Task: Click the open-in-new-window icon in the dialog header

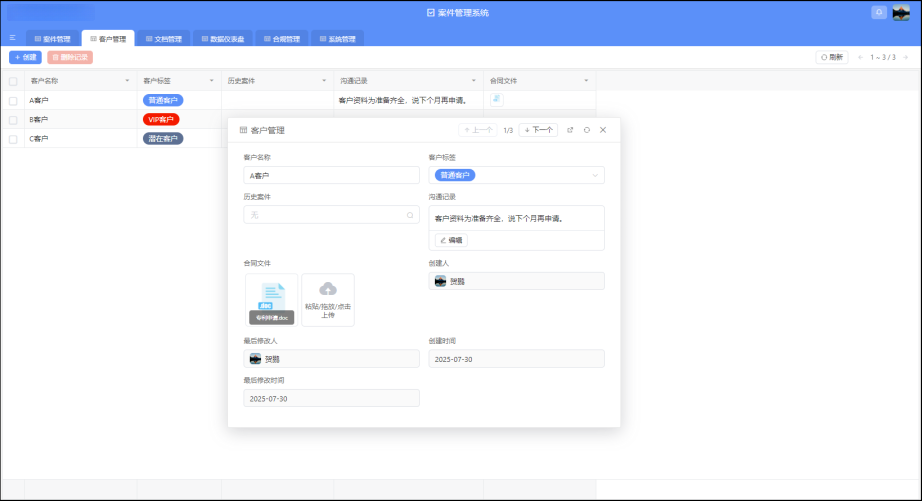Action: tap(570, 130)
